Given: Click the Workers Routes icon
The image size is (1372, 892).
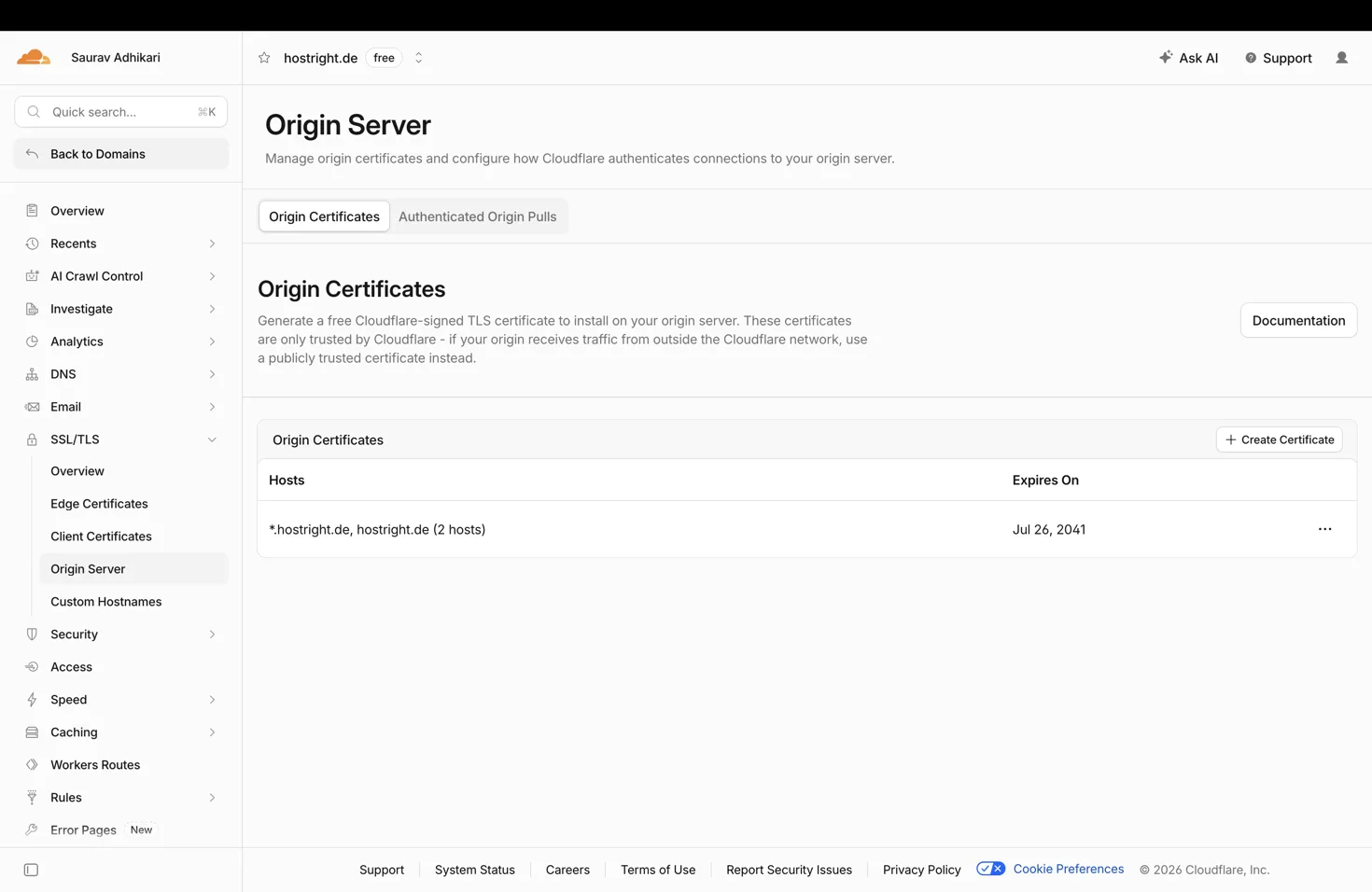Looking at the screenshot, I should (32, 765).
